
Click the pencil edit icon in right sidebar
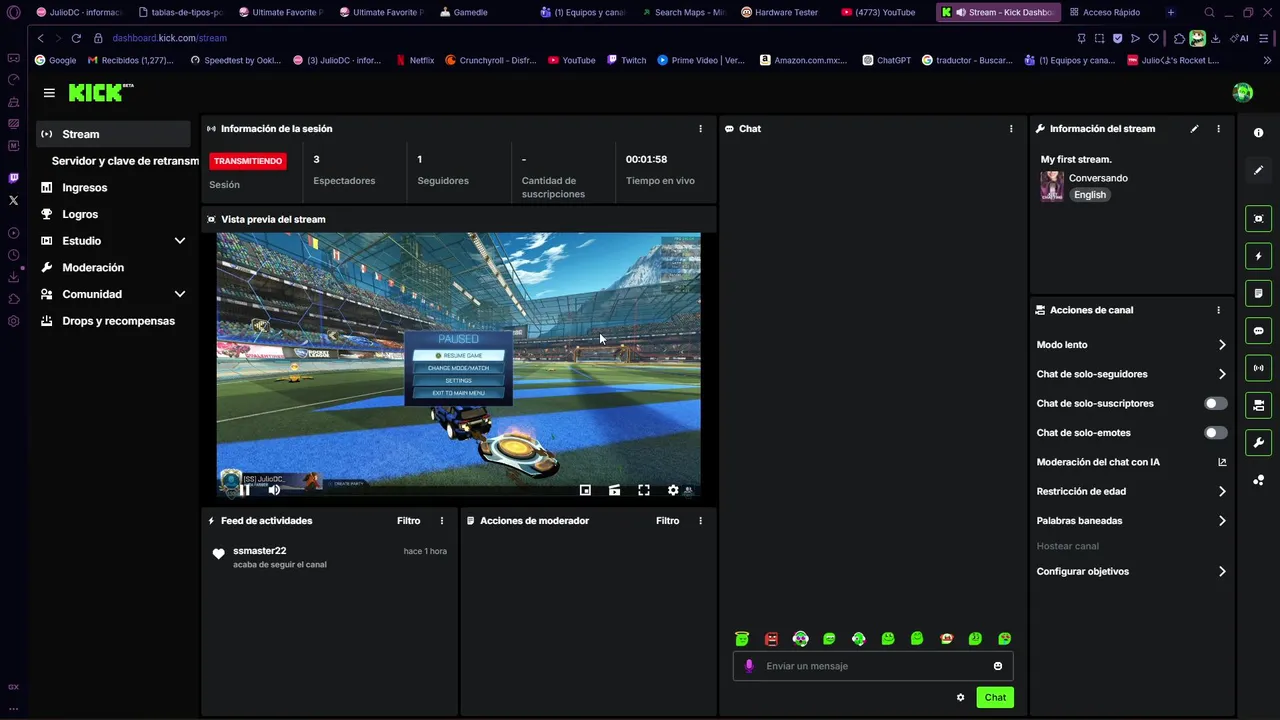tap(1259, 170)
